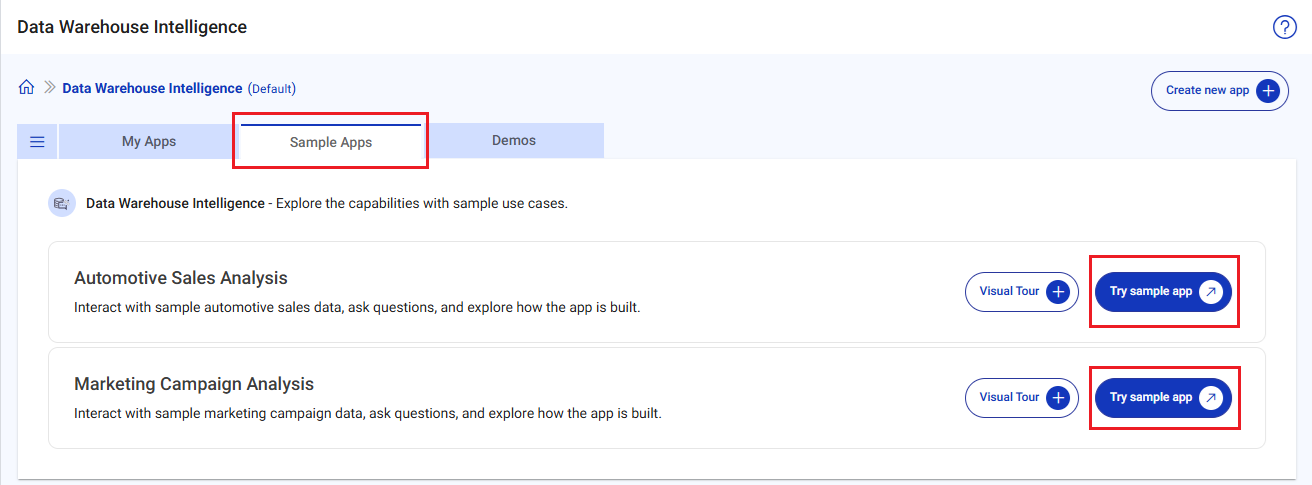The height and width of the screenshot is (485, 1312).
Task: Click the Marketing Campaign Analysis card title
Action: [x=194, y=384]
